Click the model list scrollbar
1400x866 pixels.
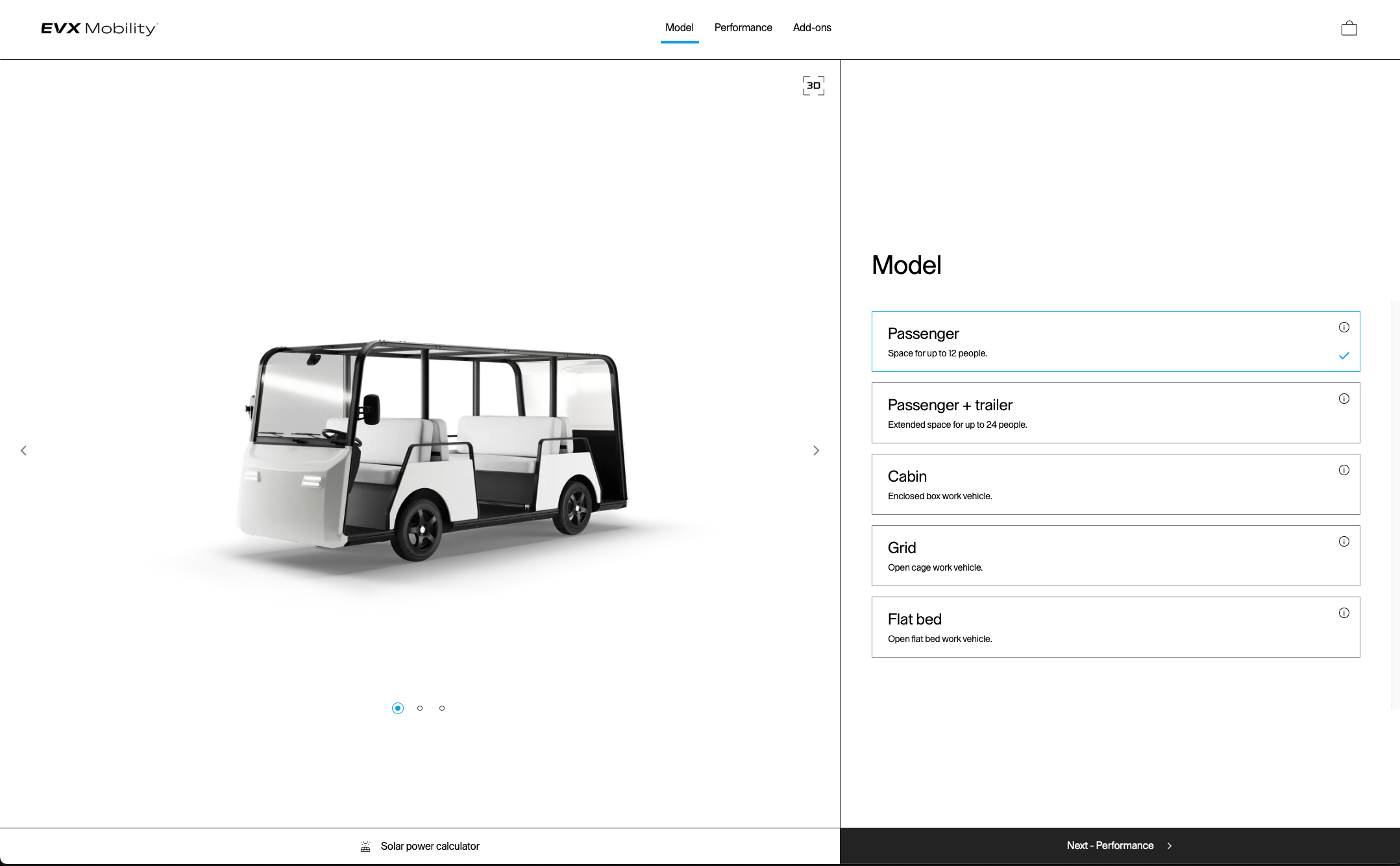coord(1395,504)
